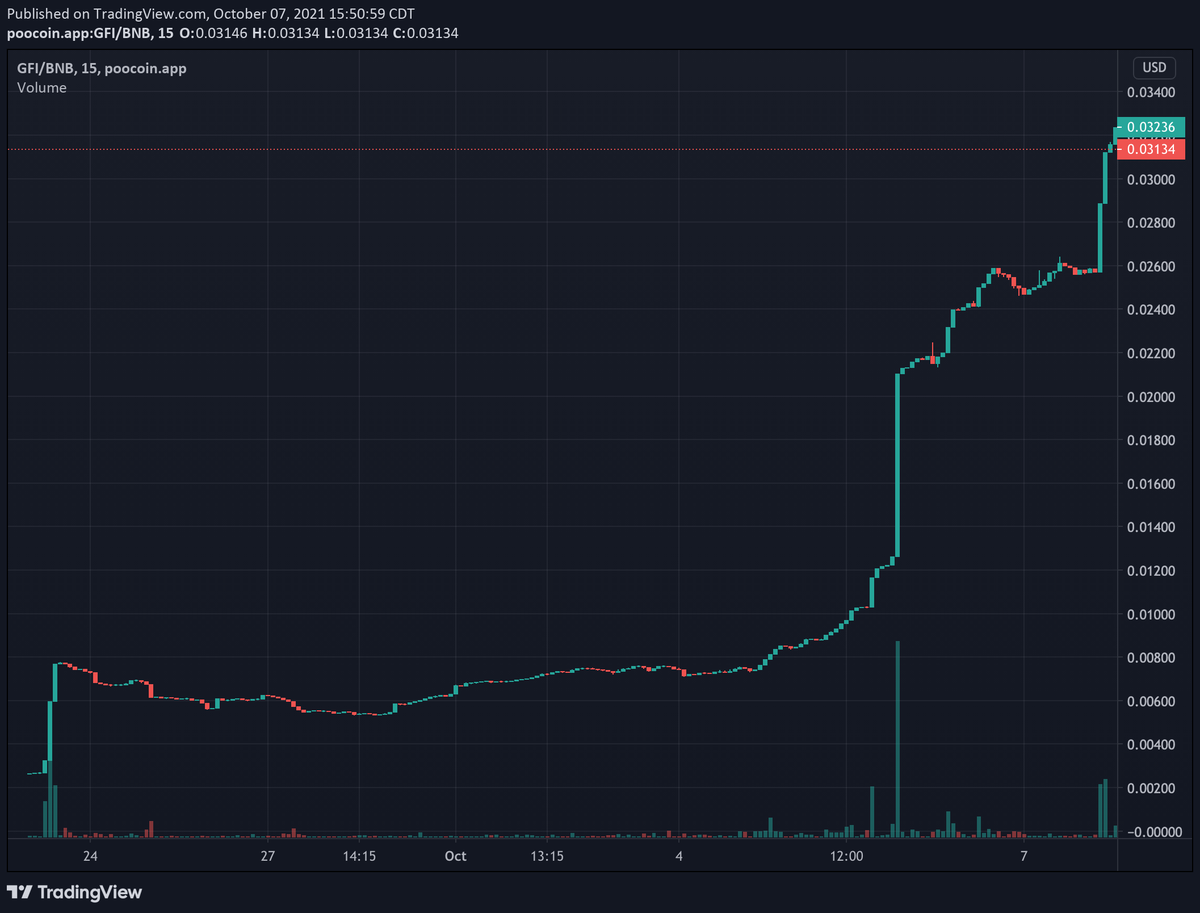The width and height of the screenshot is (1200, 913).
Task: Click the Published on TradingView.com header text
Action: tap(211, 15)
